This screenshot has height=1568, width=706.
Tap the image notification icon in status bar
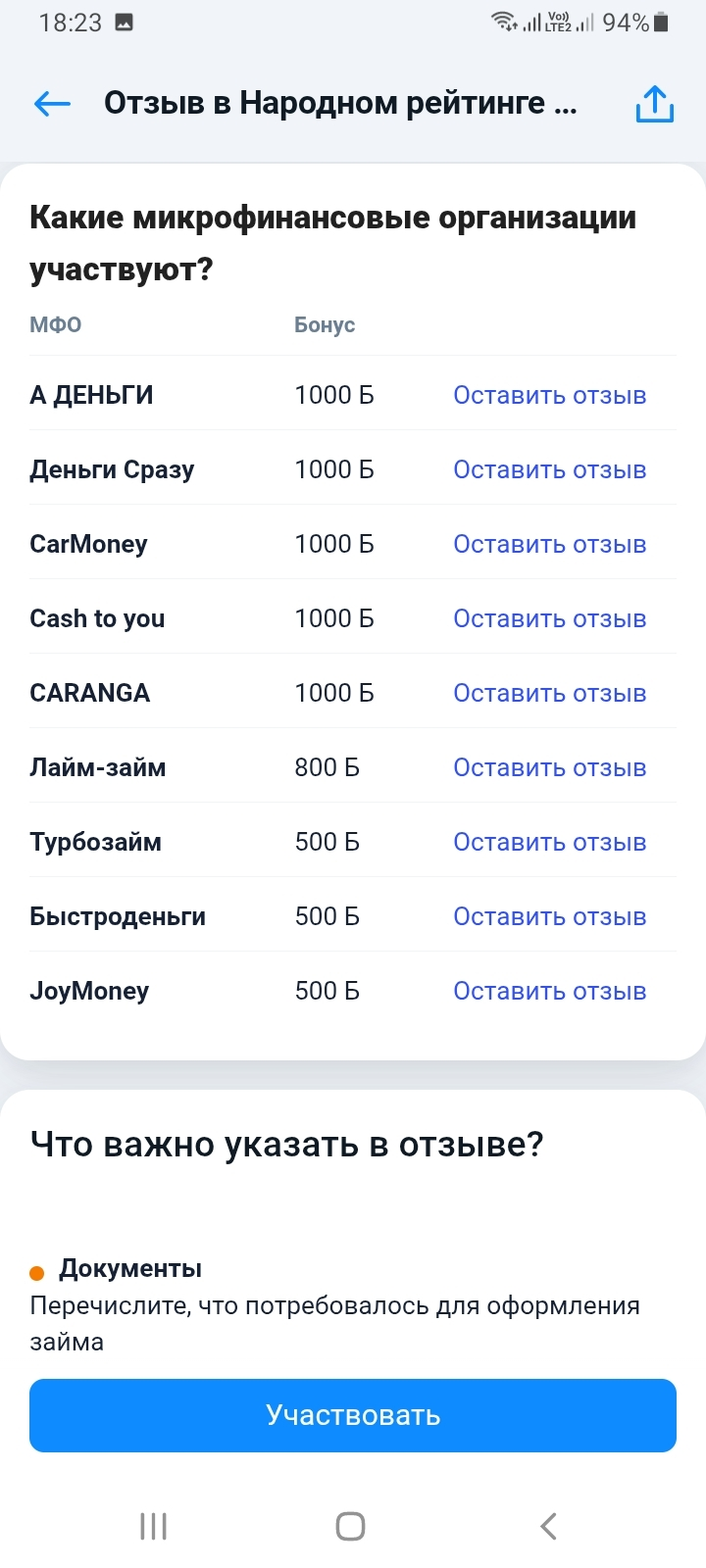(125, 23)
